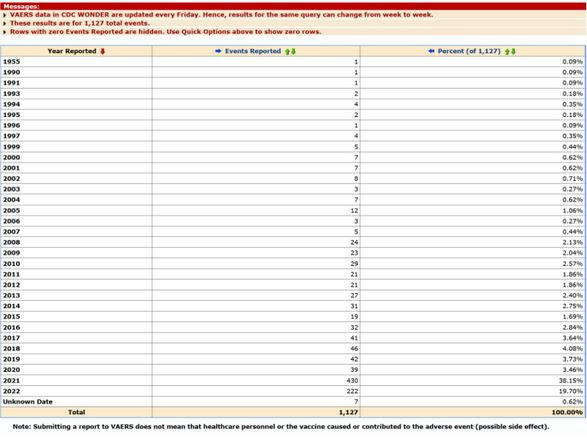Click red sort arrow beside Year Reported
The width and height of the screenshot is (587, 443).
[x=103, y=51]
